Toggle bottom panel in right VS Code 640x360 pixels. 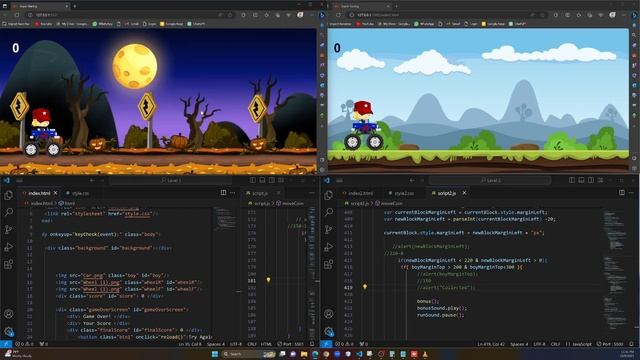[581, 180]
